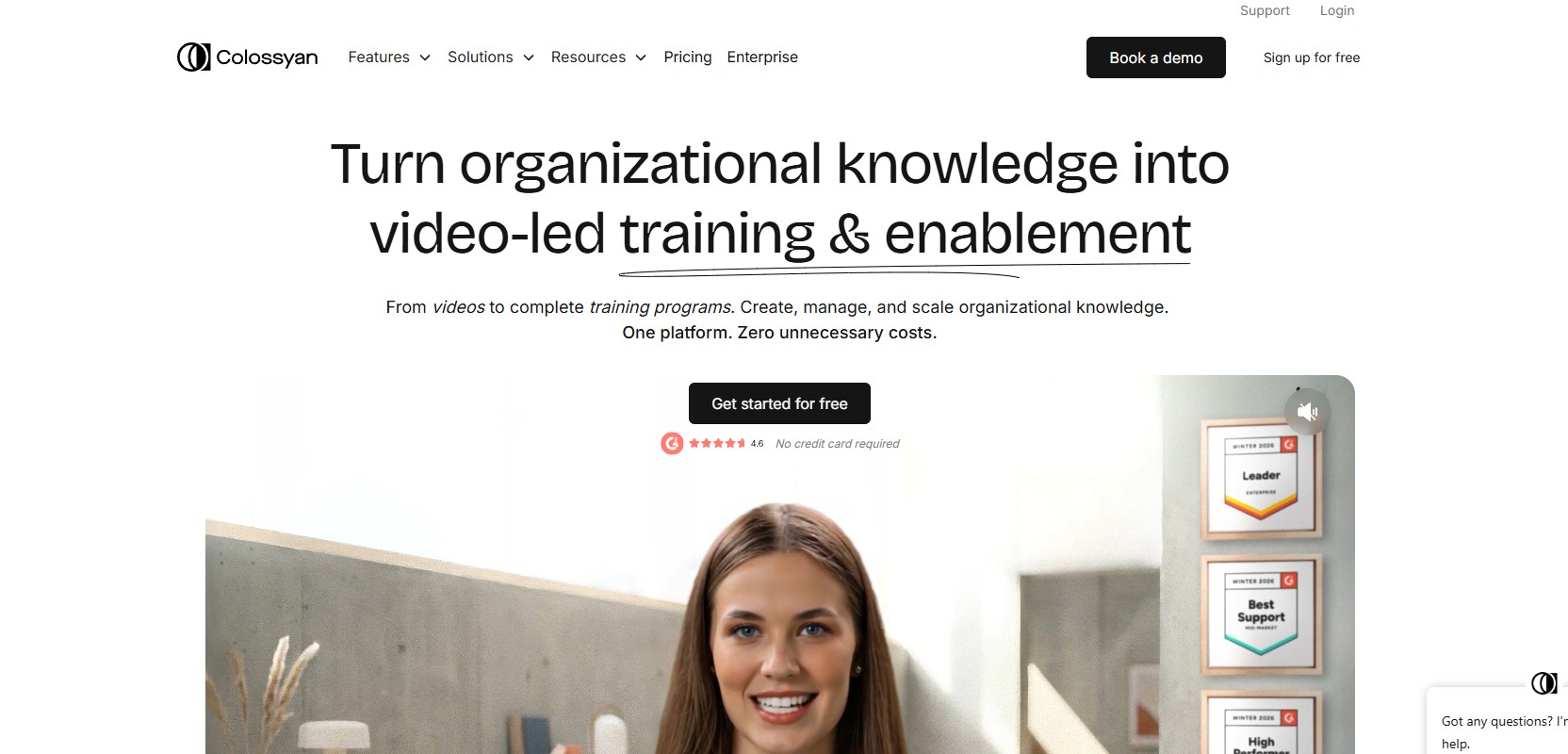1568x754 pixels.
Task: Expand the Features dropdown chevron
Action: (x=425, y=57)
